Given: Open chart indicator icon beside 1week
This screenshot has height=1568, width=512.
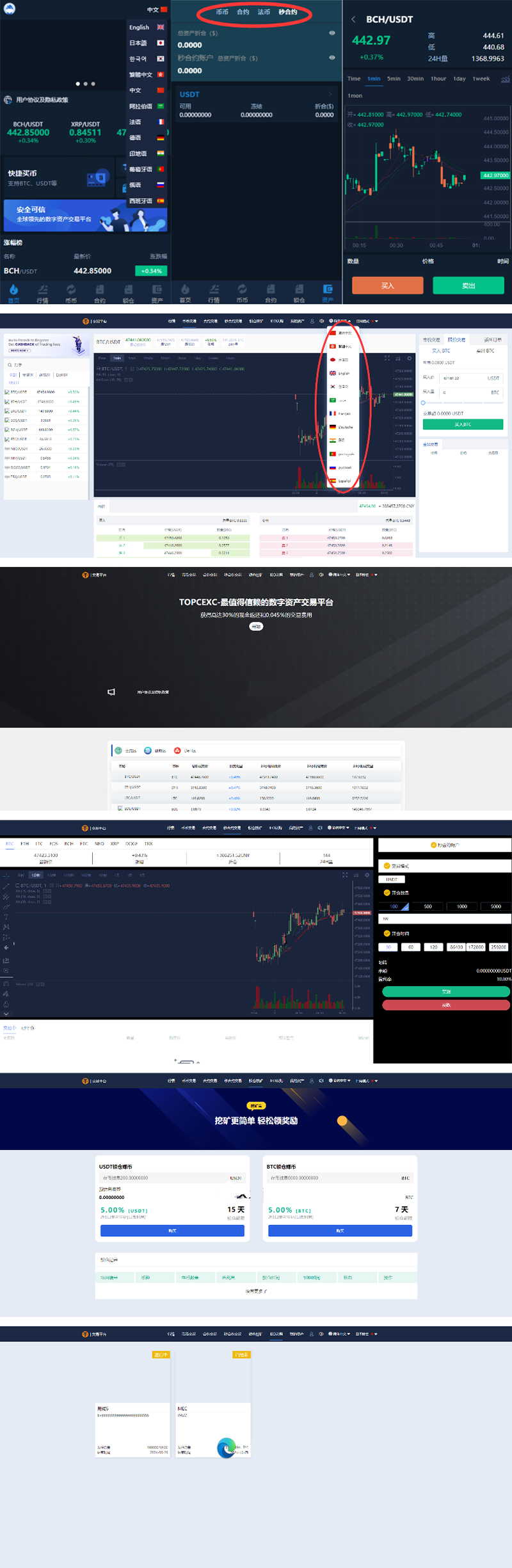Looking at the screenshot, I should point(505,79).
